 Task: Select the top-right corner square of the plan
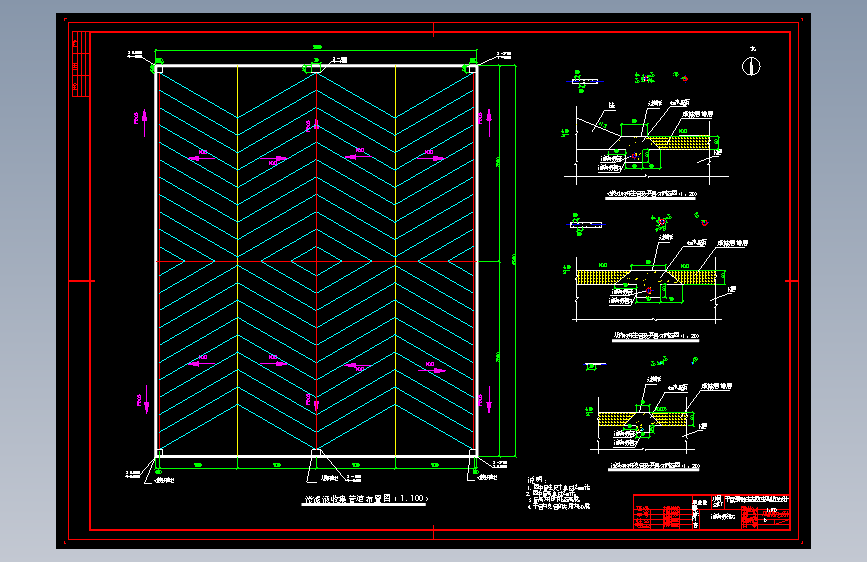[473, 69]
